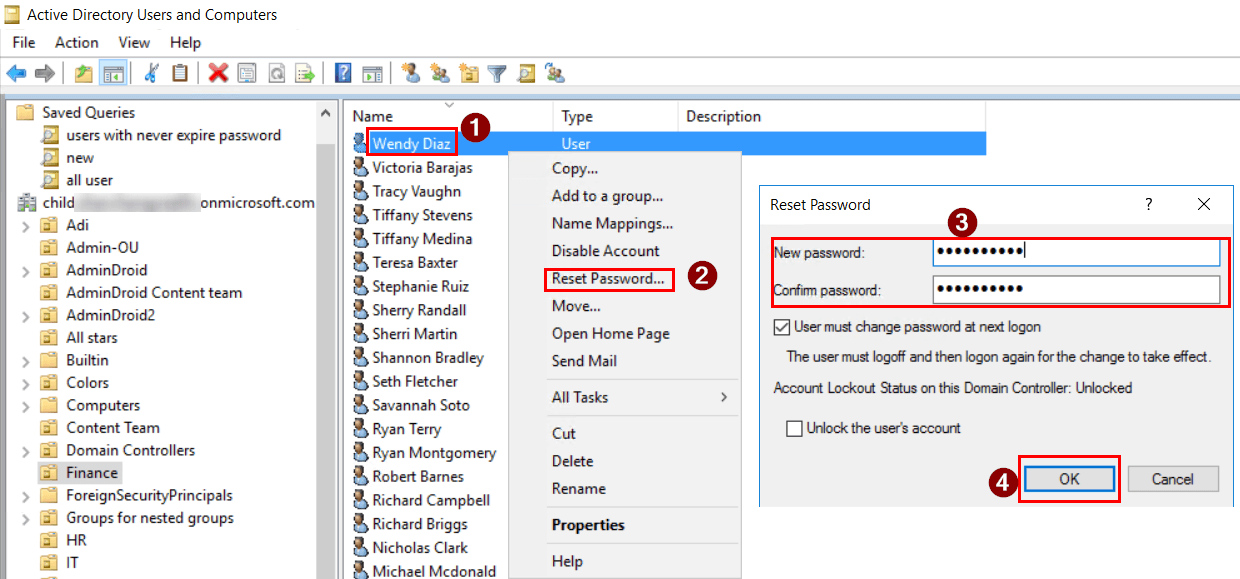1240x579 pixels.
Task: Select the Up one level icon
Action: tap(85, 72)
